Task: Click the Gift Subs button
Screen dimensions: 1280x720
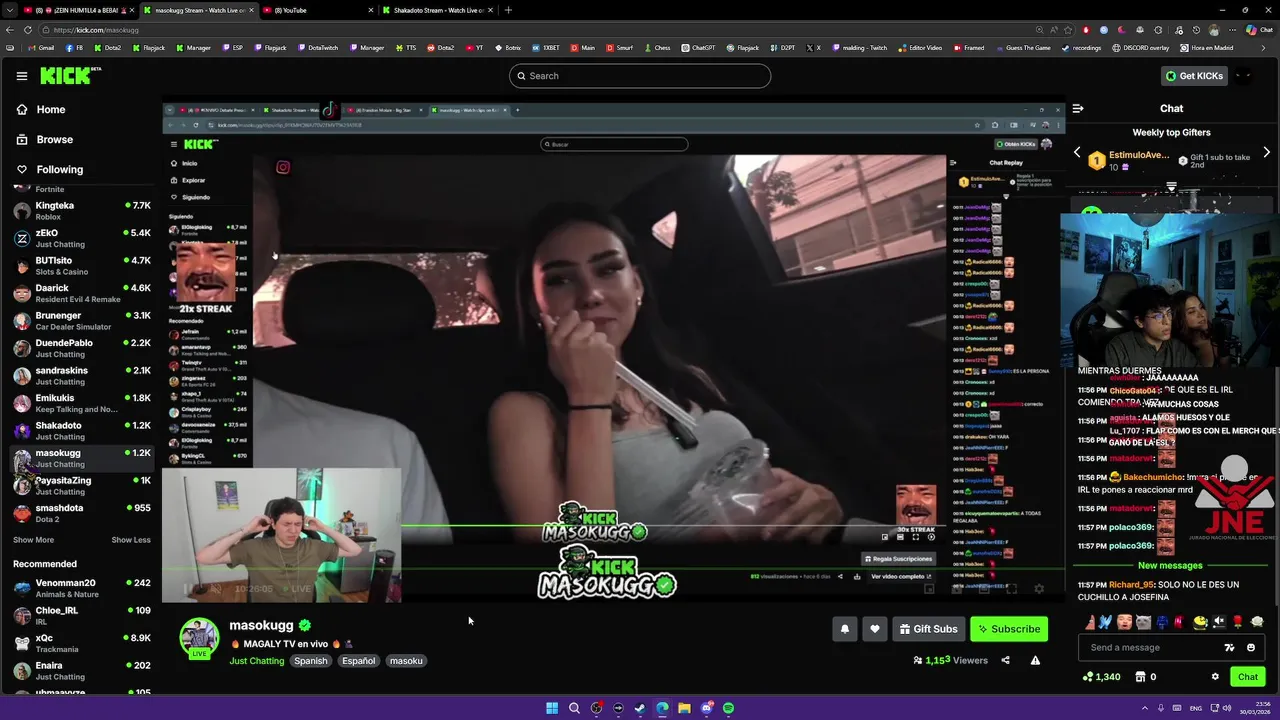Action: tap(928, 629)
